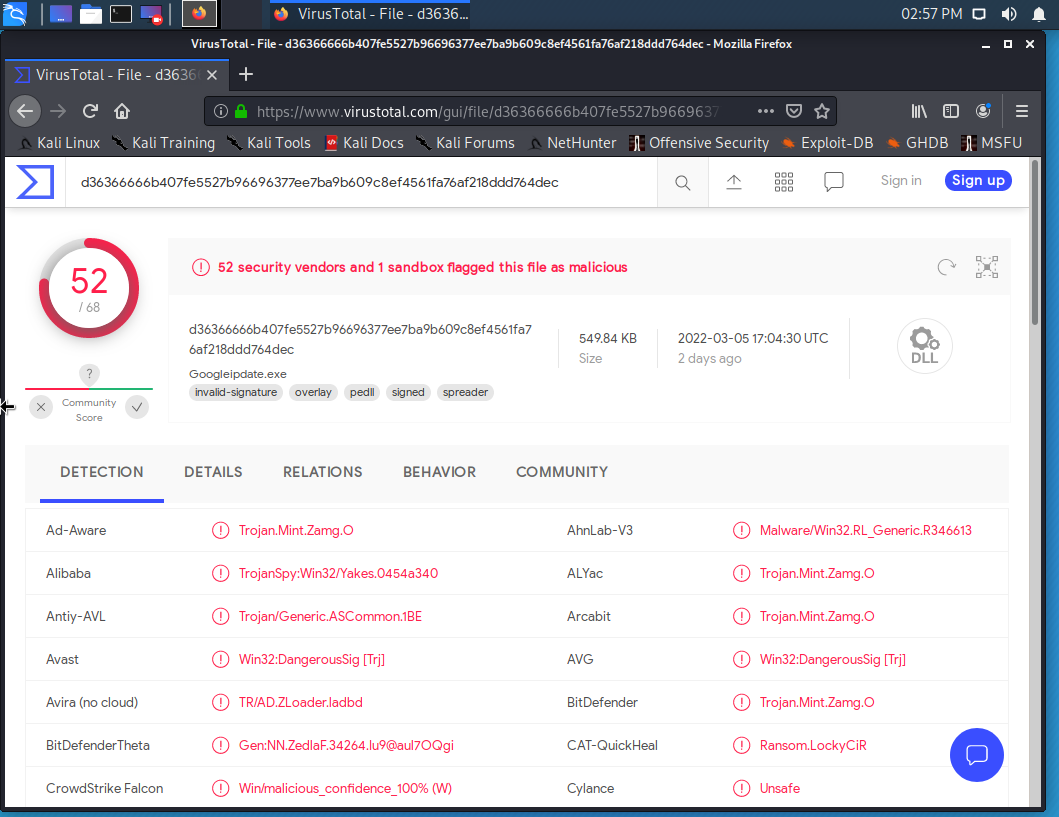Open the upload file icon
Screen dimensions: 1059x817
click(733, 182)
